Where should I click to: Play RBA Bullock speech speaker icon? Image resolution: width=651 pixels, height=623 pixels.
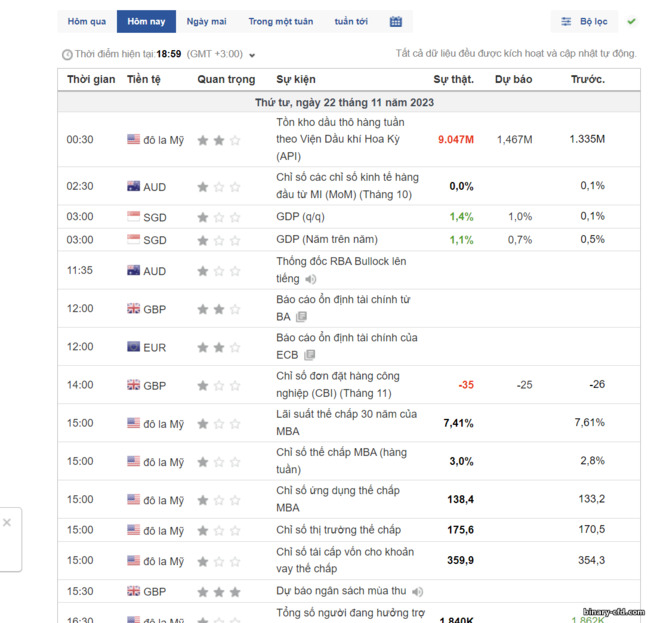point(311,279)
